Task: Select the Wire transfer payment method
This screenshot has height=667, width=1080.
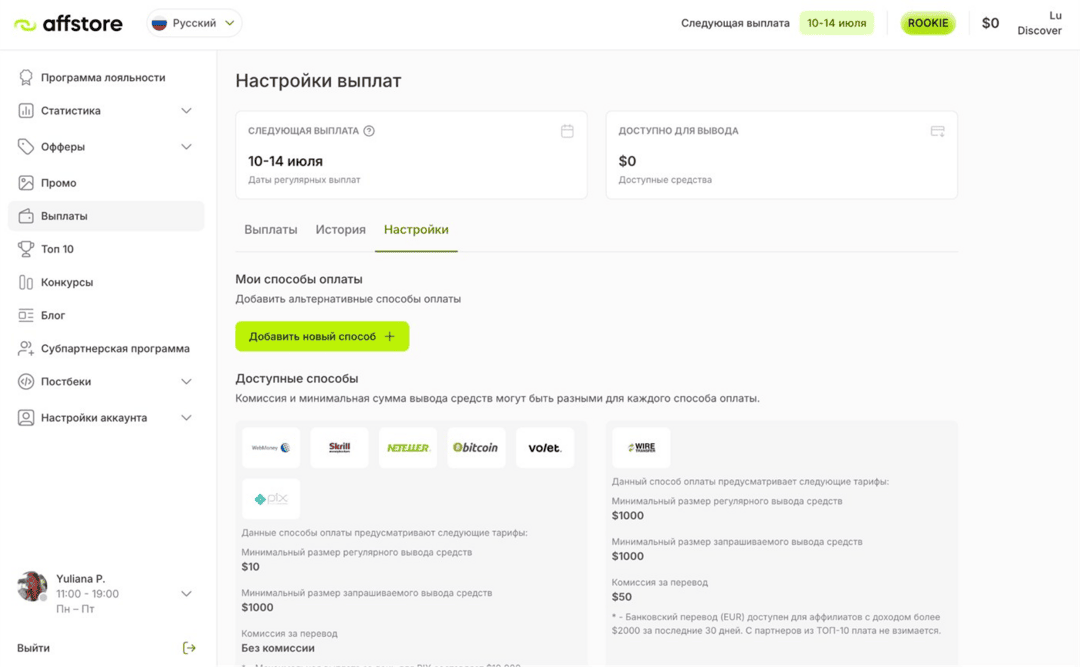Action: (641, 448)
